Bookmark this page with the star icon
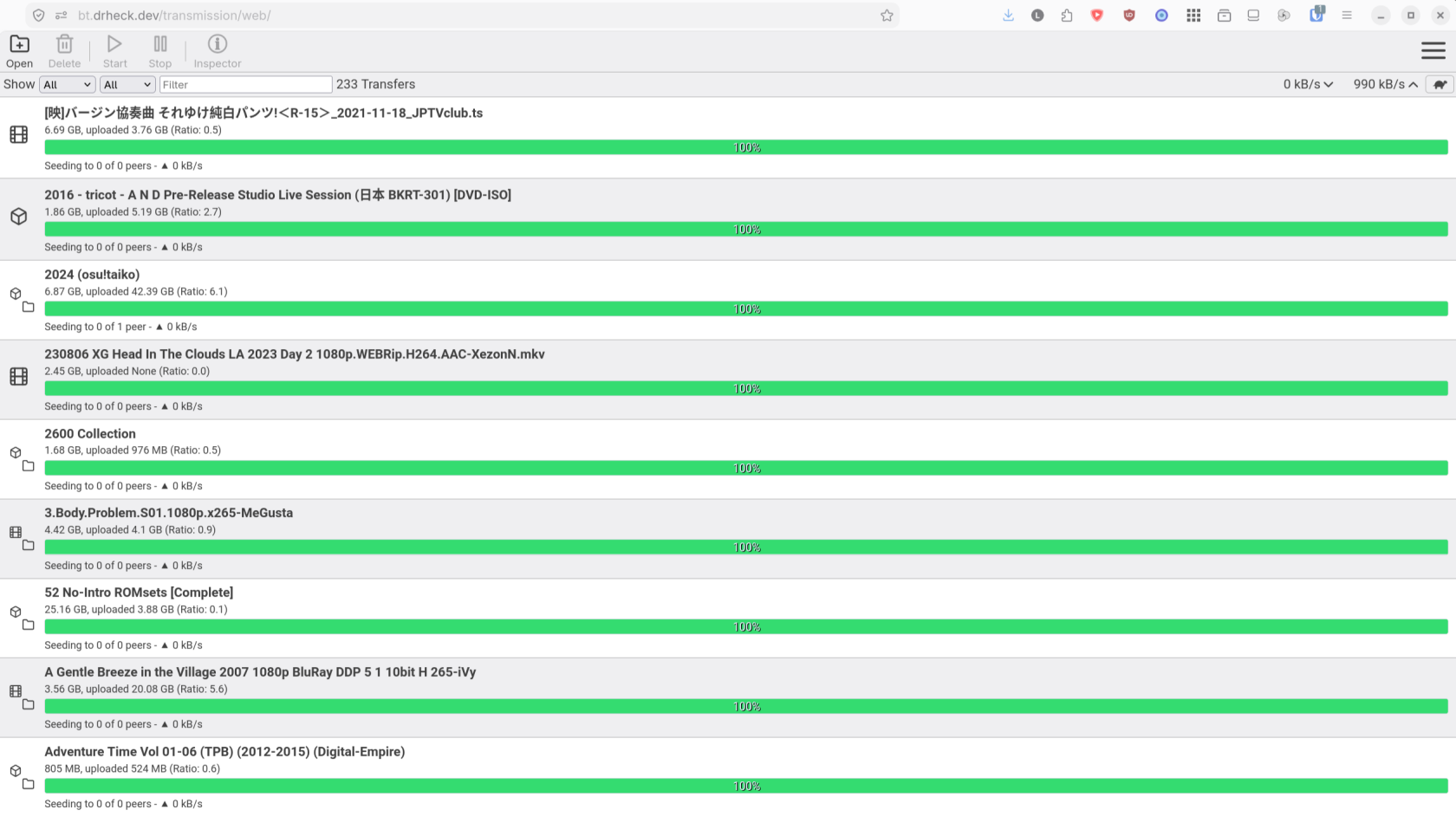 point(887,16)
